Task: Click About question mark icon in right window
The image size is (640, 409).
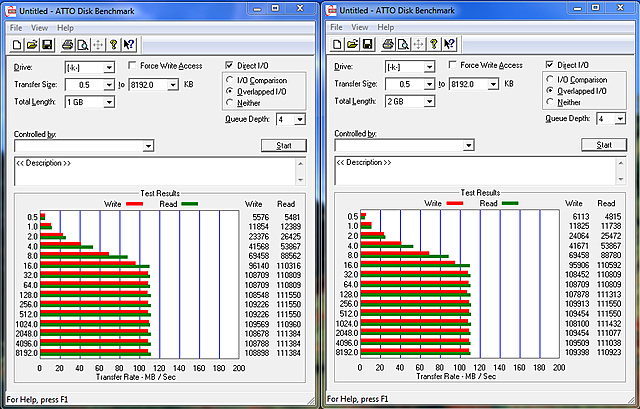Action: [x=434, y=44]
